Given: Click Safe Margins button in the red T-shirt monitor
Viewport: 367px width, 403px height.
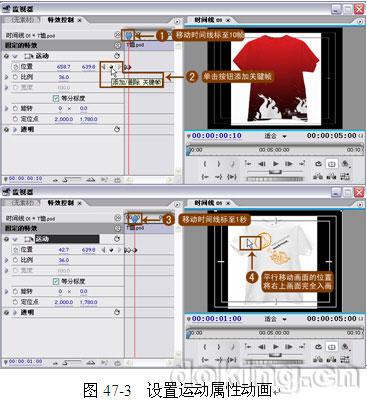Looking at the screenshot, I should coord(332,164).
